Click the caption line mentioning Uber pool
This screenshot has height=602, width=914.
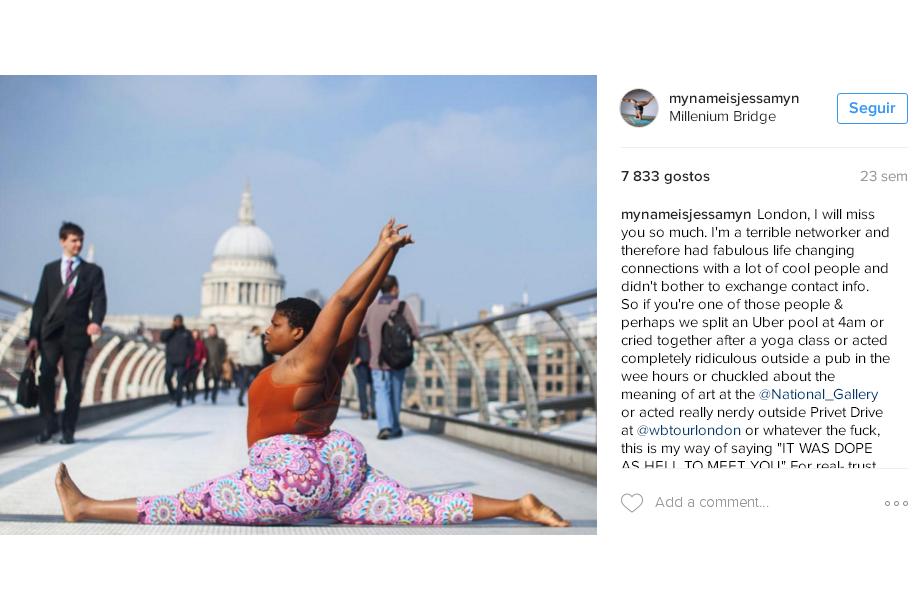click(x=753, y=322)
